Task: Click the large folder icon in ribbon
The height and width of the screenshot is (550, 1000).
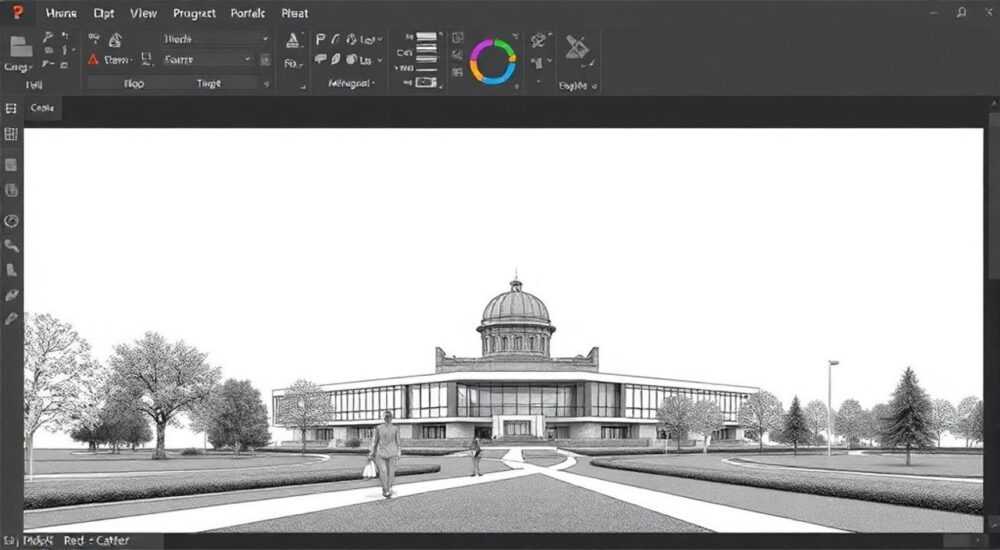Action: (x=22, y=47)
